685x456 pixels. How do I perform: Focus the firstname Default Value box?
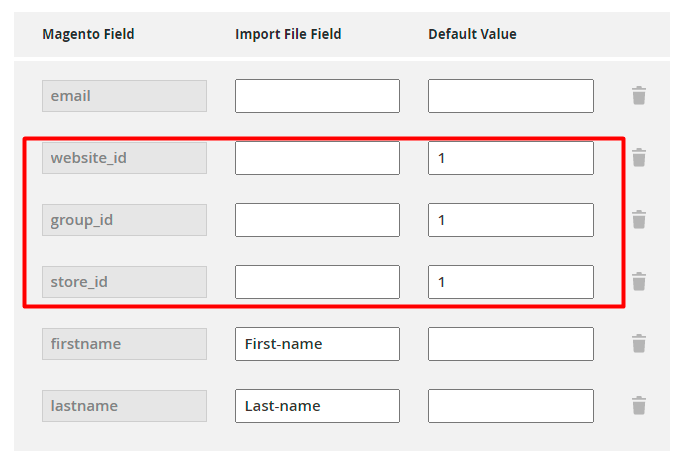[510, 344]
